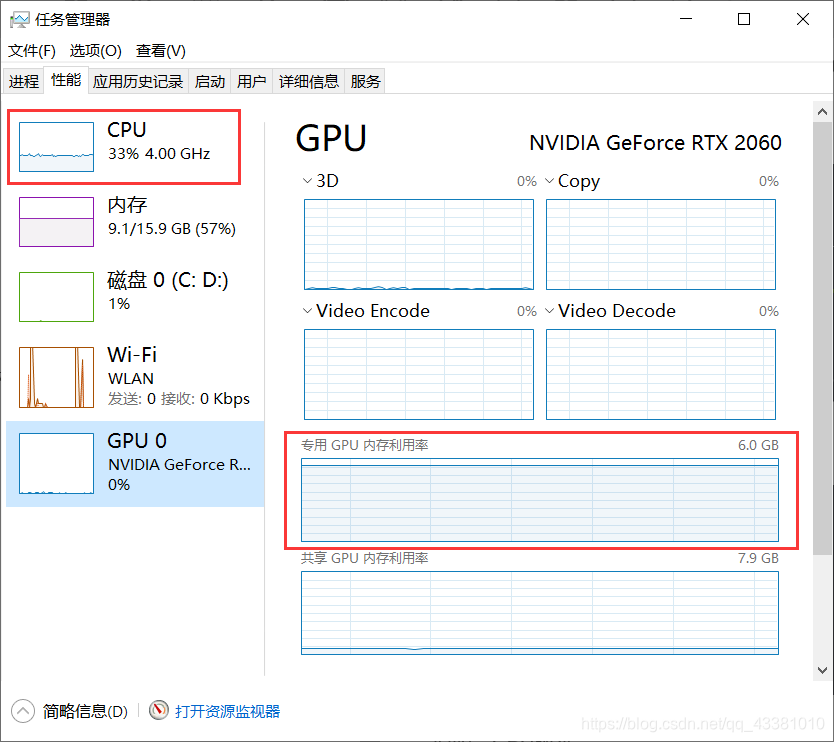Image resolution: width=834 pixels, height=742 pixels.
Task: Open the 查看 menu
Action: coord(160,51)
